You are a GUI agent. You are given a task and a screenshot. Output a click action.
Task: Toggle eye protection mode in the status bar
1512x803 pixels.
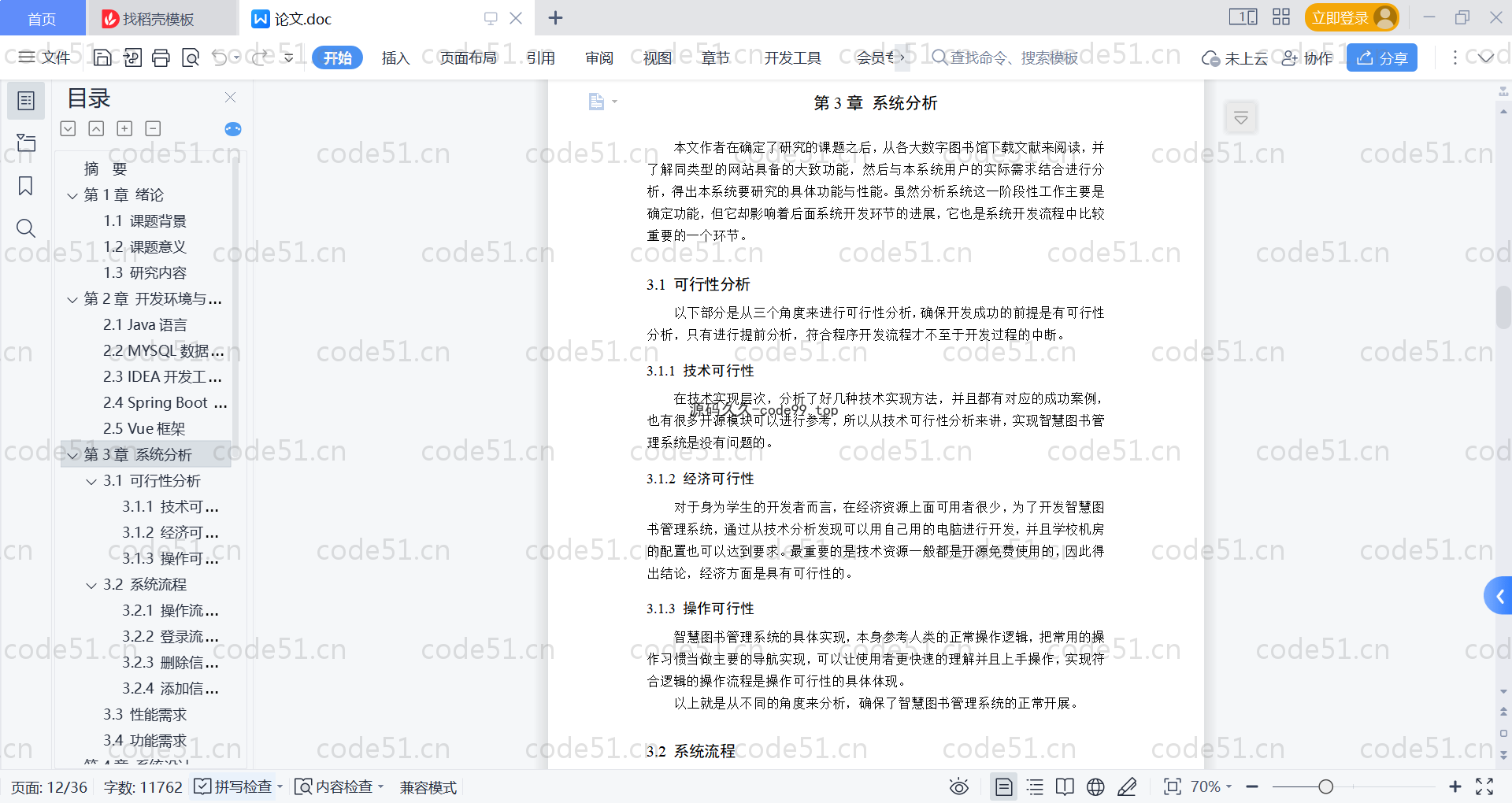pos(958,786)
